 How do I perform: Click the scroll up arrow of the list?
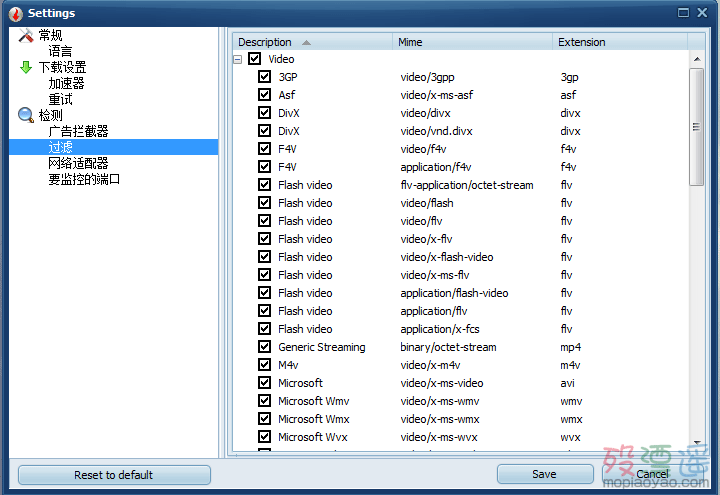point(697,59)
